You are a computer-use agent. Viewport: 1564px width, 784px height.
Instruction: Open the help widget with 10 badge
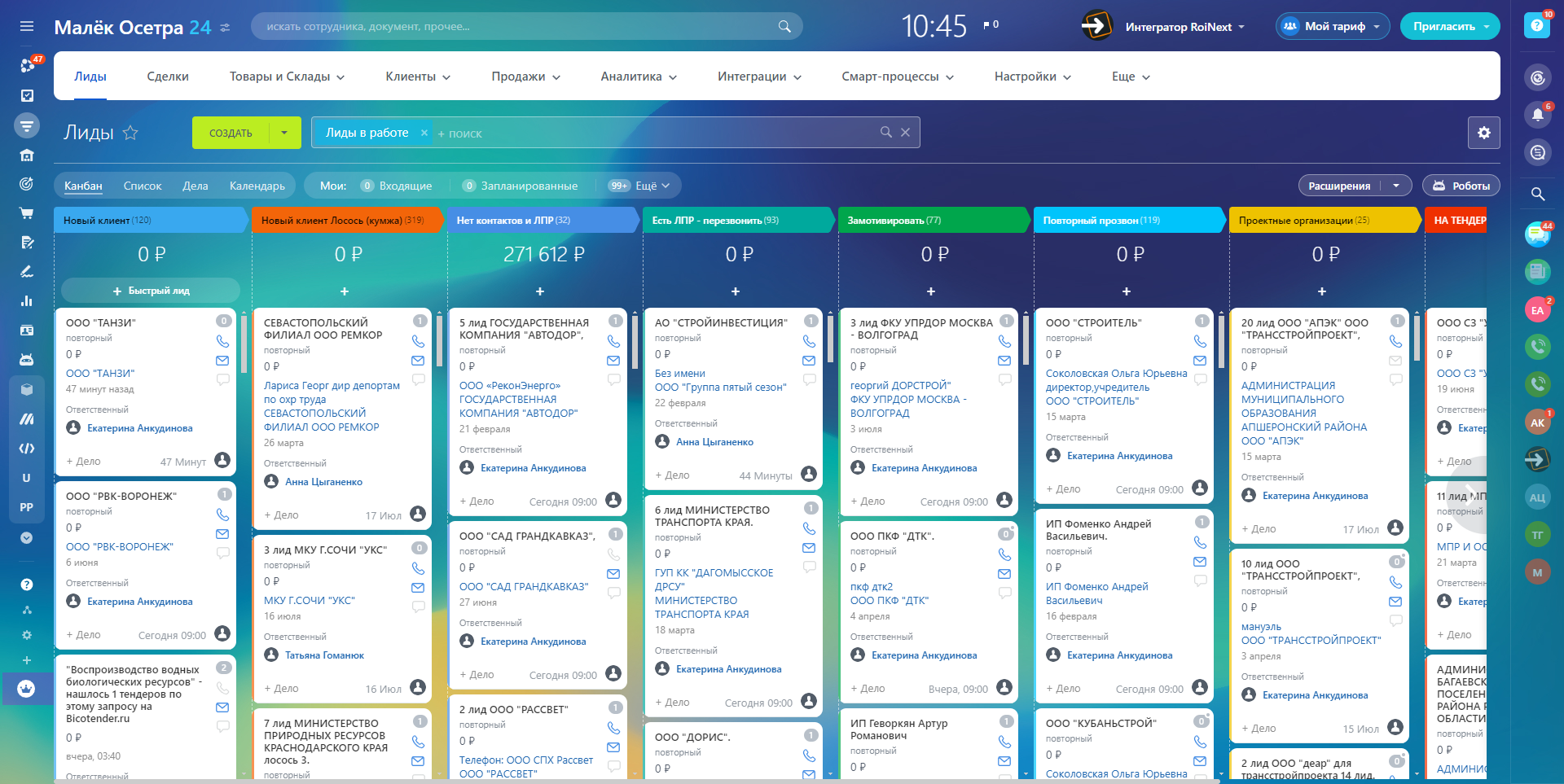[1537, 25]
